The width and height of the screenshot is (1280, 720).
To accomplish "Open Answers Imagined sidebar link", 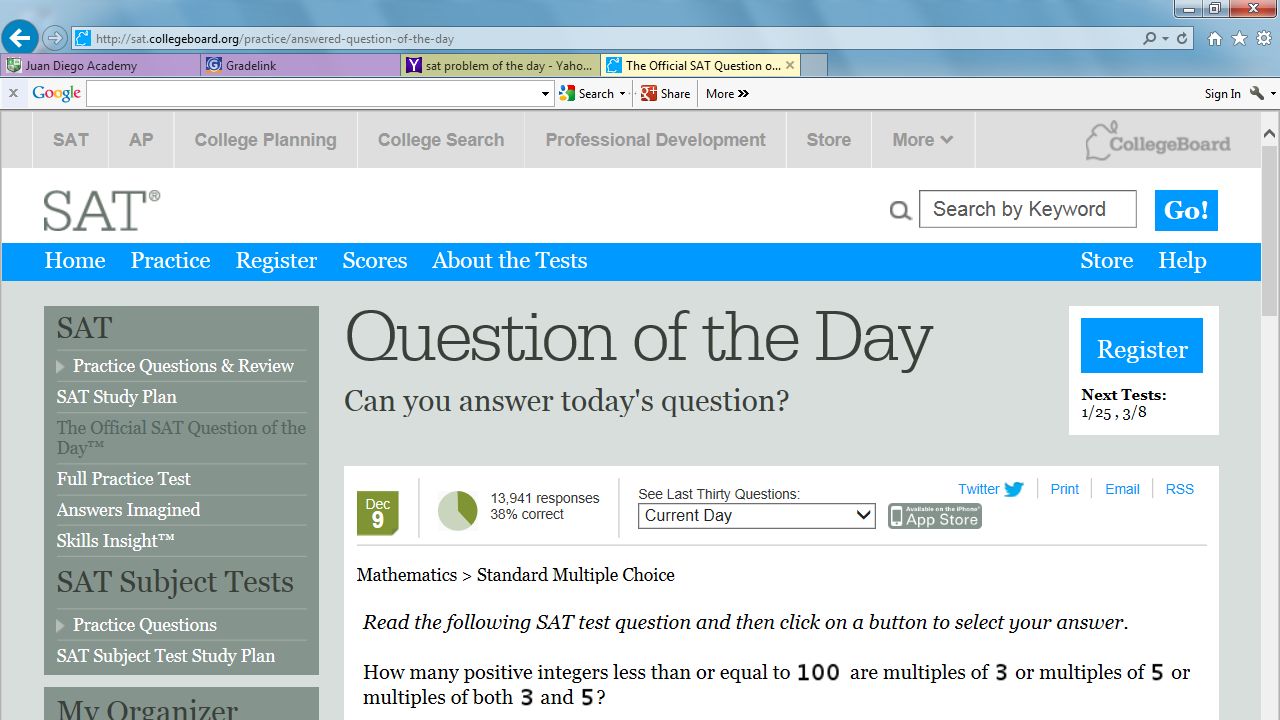I will (128, 510).
